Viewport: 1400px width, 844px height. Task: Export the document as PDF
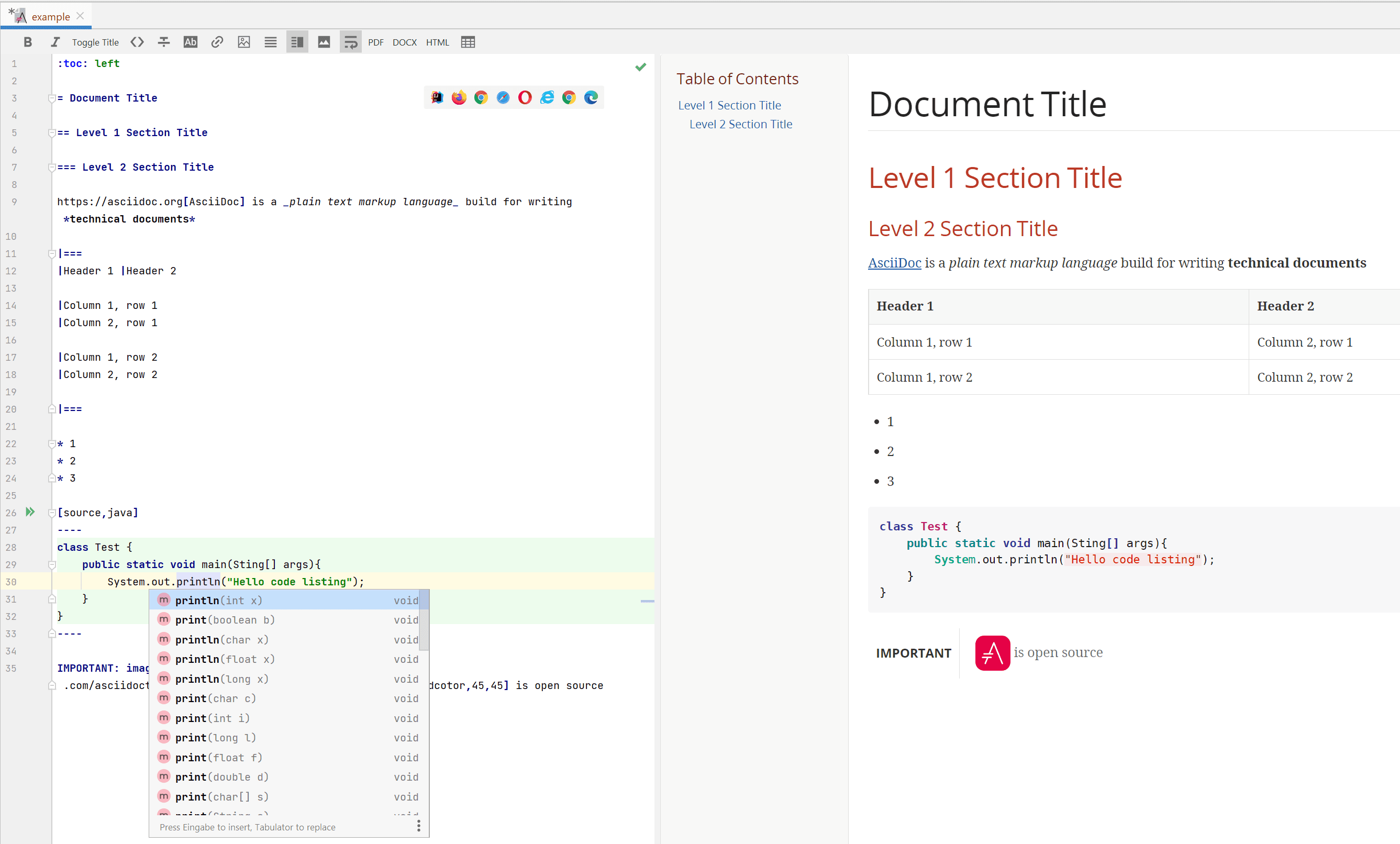coord(375,42)
